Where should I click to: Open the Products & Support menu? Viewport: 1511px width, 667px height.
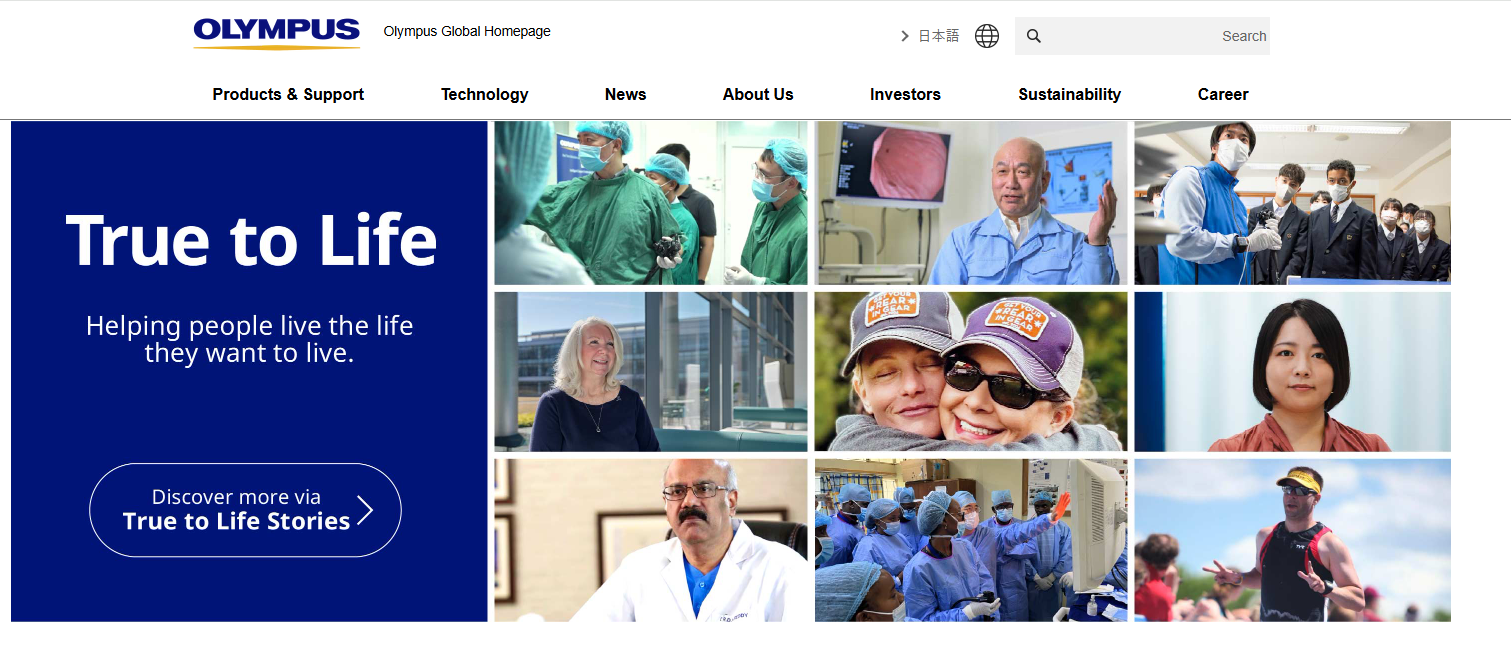click(x=288, y=94)
